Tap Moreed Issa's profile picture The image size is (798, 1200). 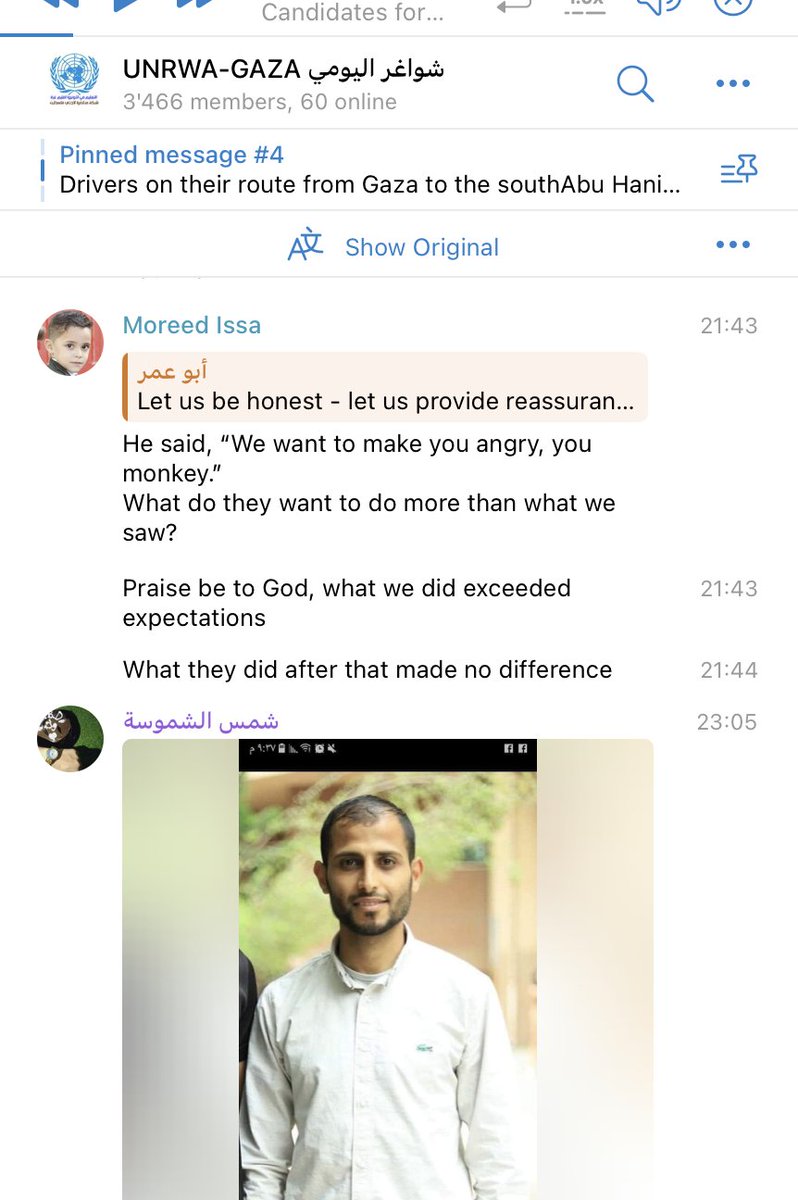[x=70, y=342]
